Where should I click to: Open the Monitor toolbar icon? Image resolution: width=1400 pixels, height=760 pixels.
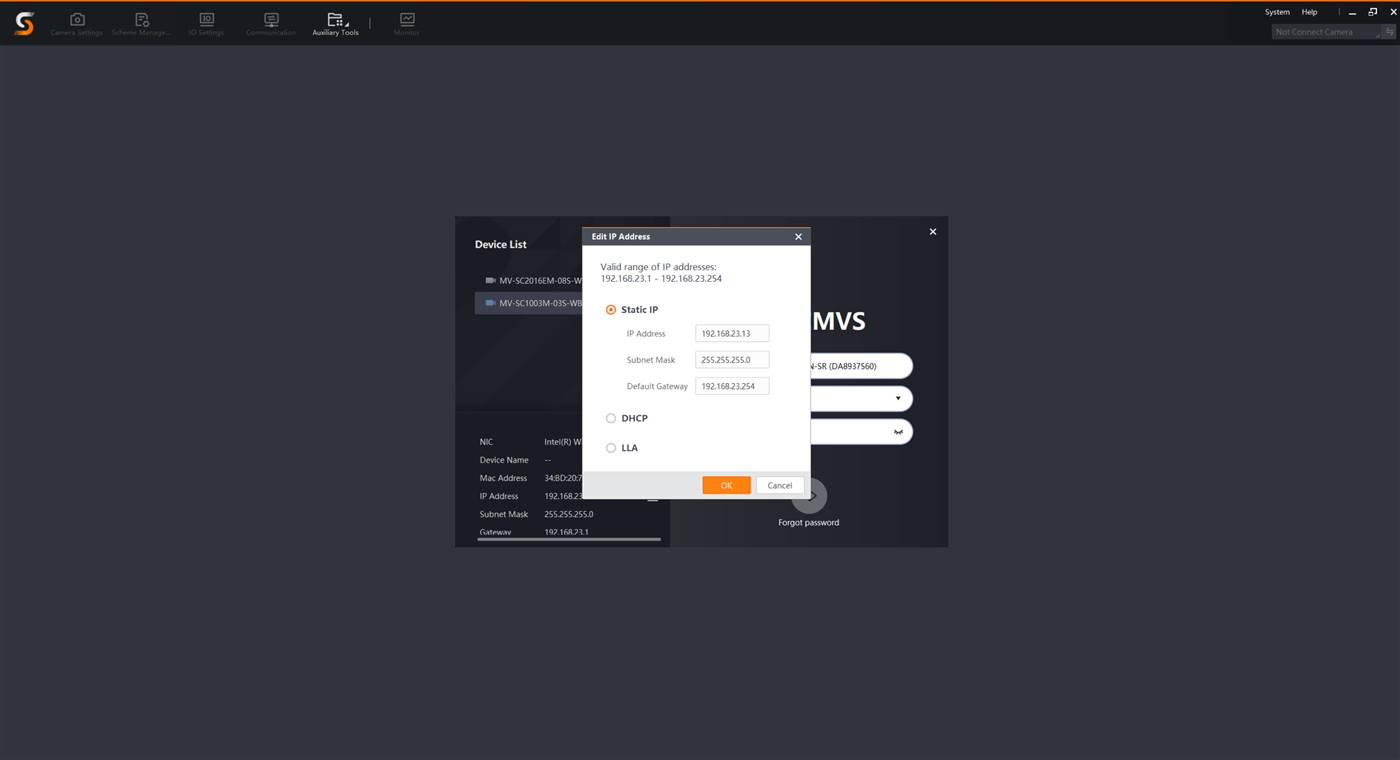click(407, 24)
